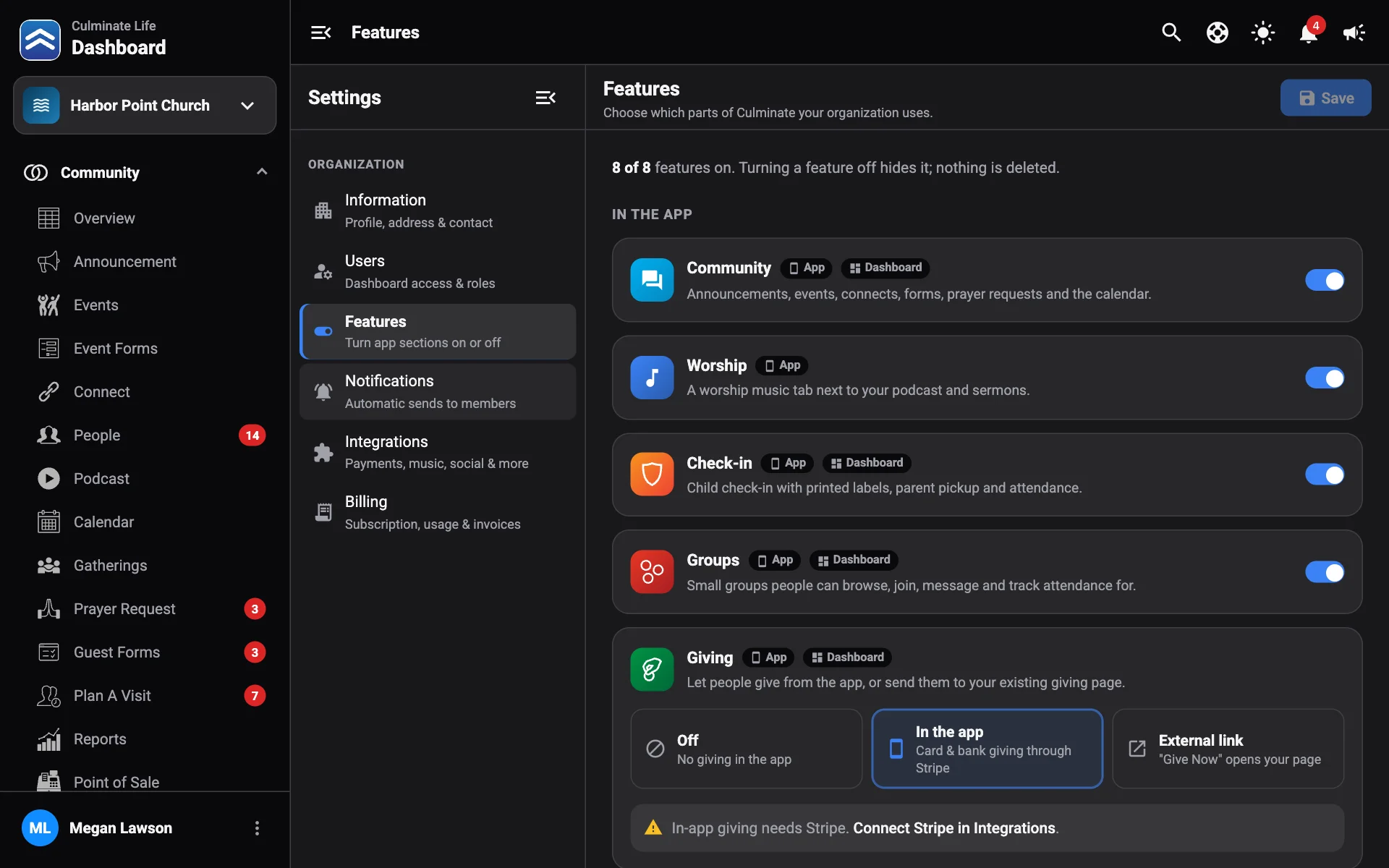
Task: Click the Save button
Action: pos(1325,98)
